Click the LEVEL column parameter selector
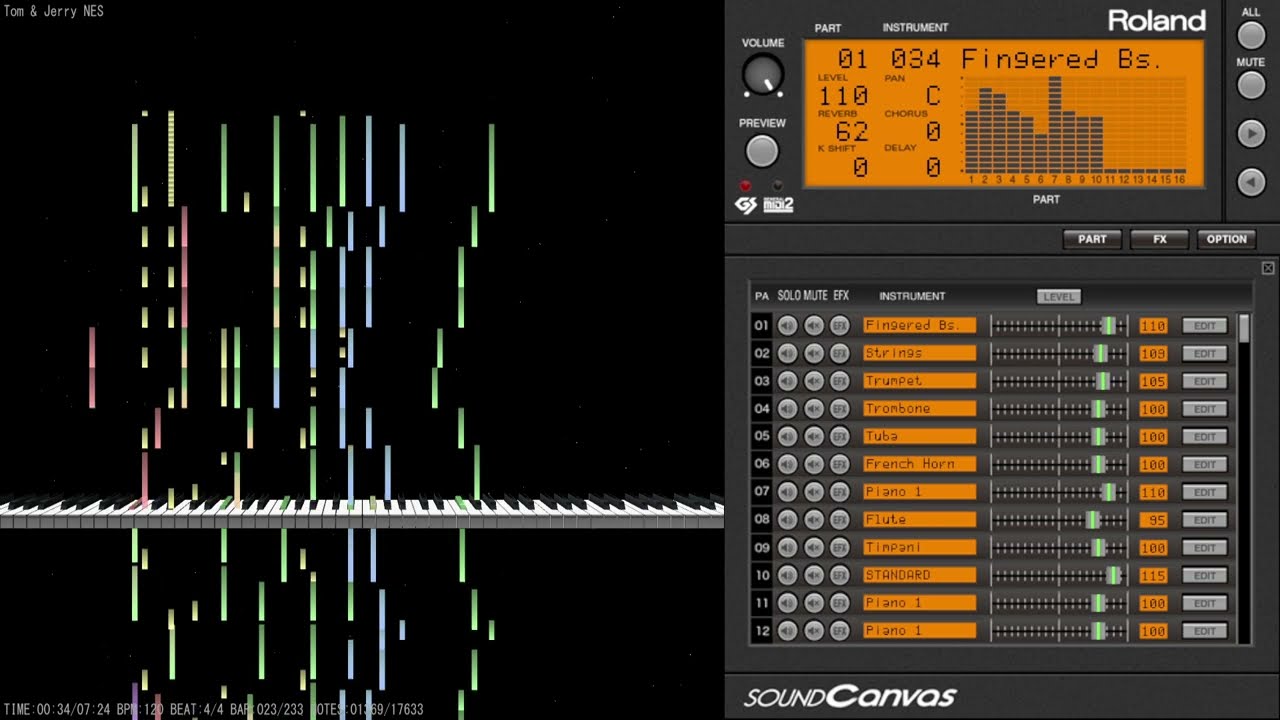The height and width of the screenshot is (720, 1280). (1058, 296)
